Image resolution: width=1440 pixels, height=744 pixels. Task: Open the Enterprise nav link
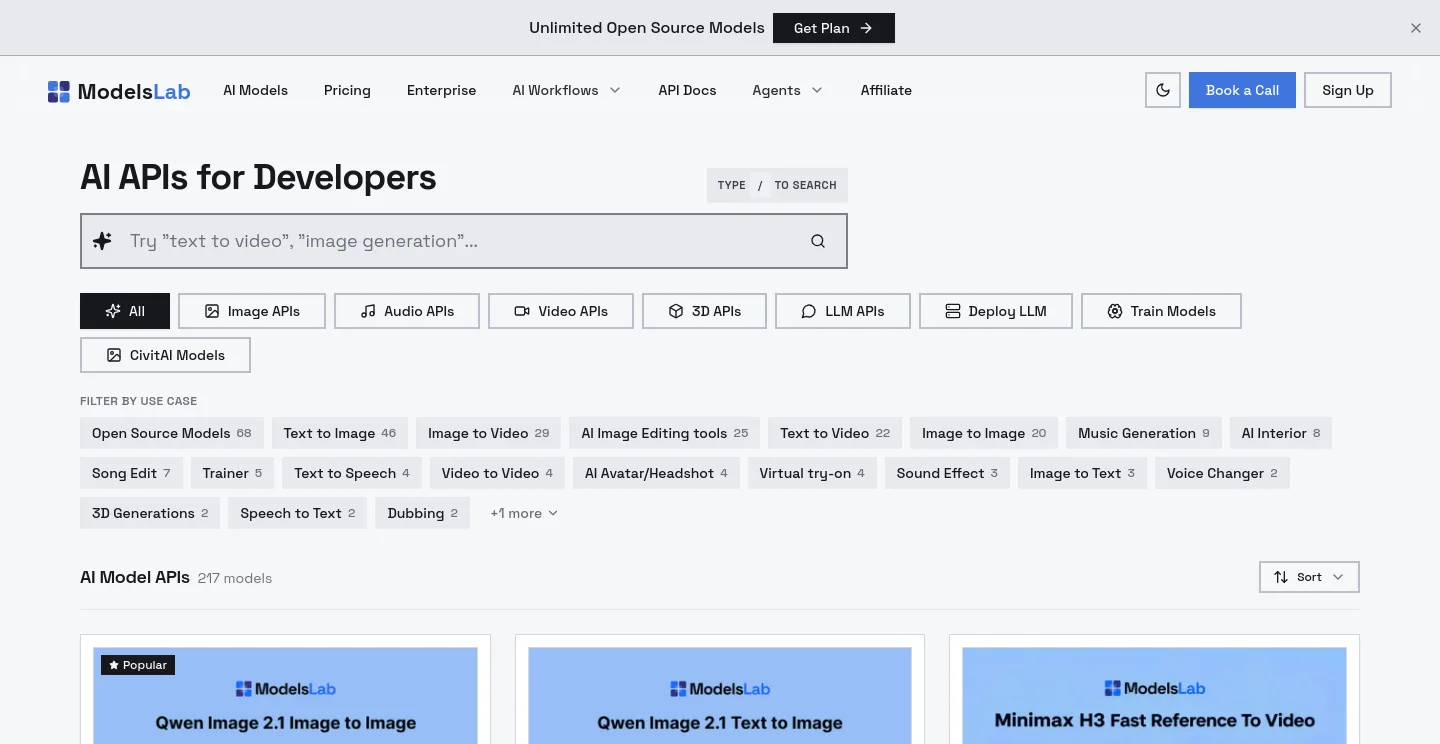point(442,90)
